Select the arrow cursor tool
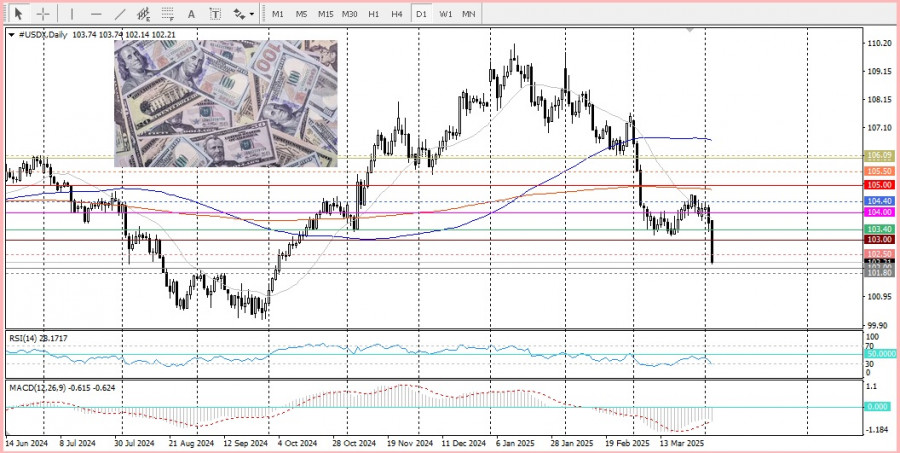 click(18, 14)
